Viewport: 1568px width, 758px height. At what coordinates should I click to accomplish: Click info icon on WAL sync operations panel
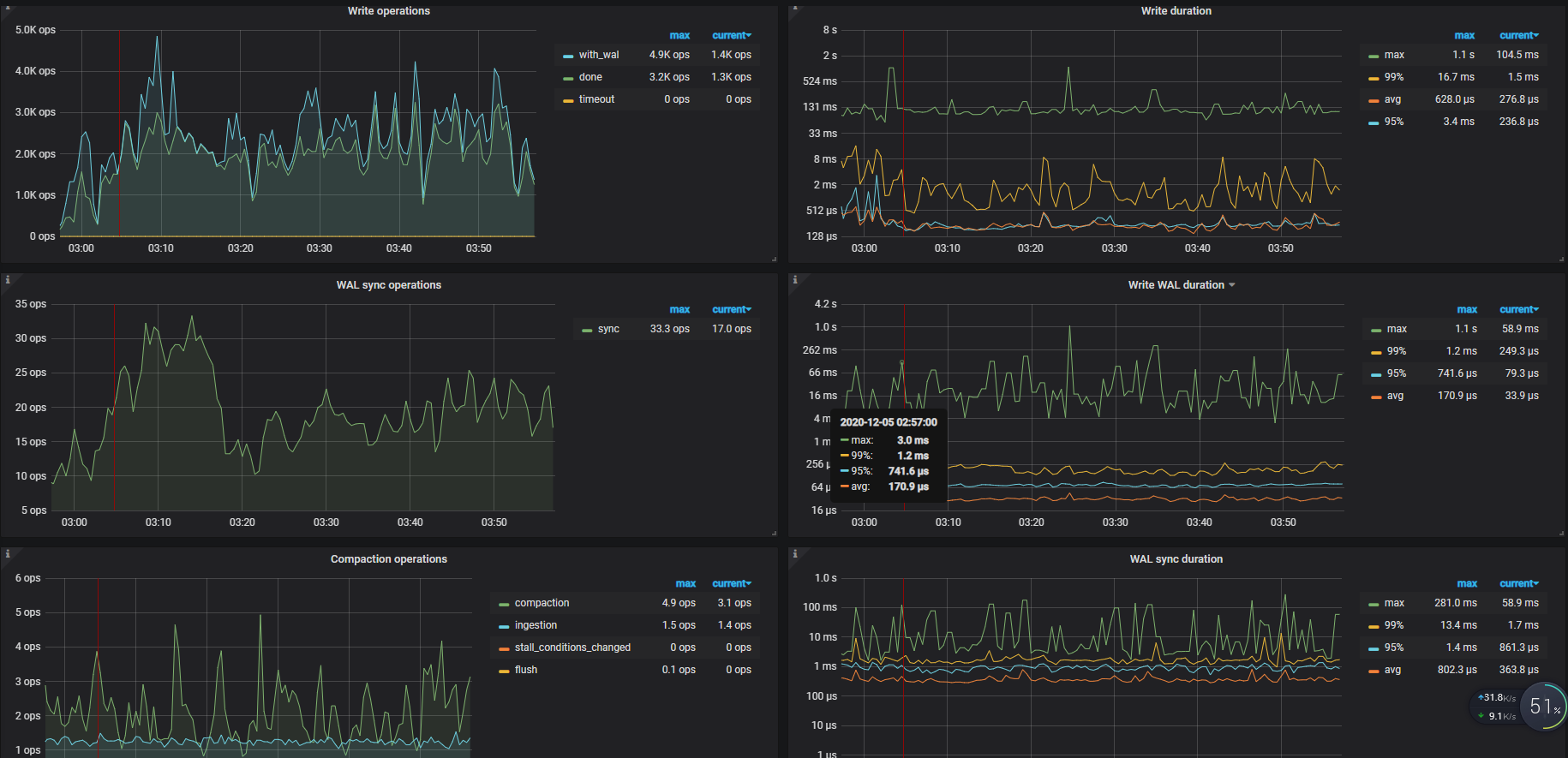[x=8, y=280]
